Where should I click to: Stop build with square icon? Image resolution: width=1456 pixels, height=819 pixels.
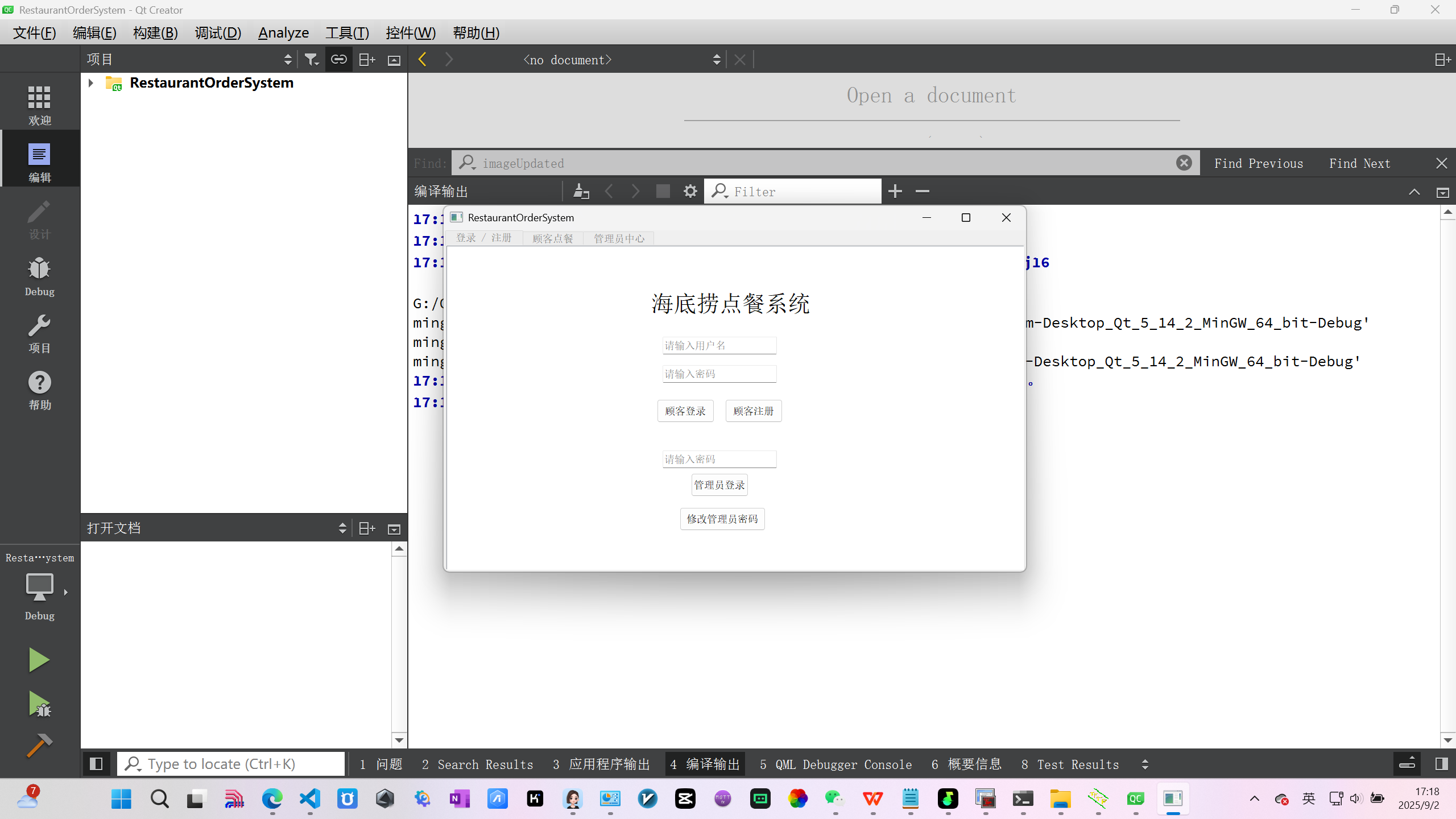tap(663, 191)
